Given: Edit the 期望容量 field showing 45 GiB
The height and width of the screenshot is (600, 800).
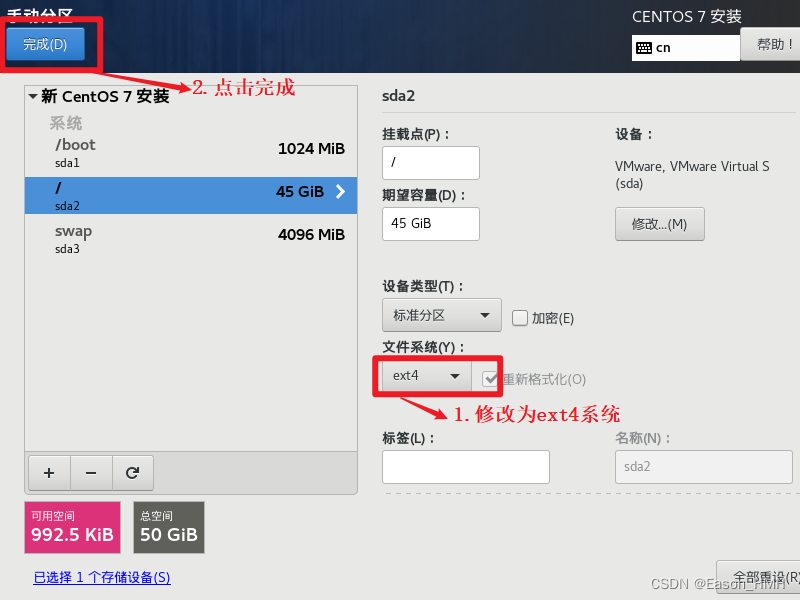Looking at the screenshot, I should (x=431, y=223).
